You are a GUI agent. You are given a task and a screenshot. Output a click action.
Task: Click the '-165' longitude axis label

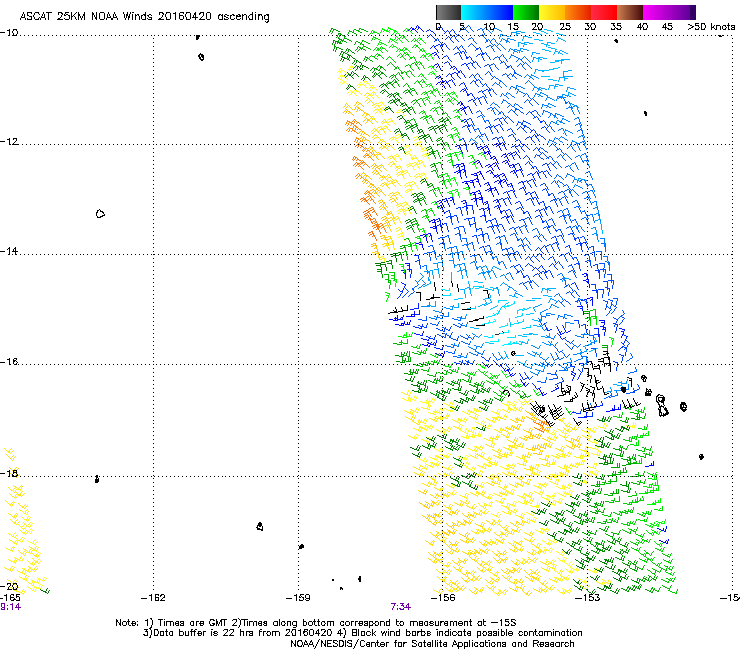point(10,598)
